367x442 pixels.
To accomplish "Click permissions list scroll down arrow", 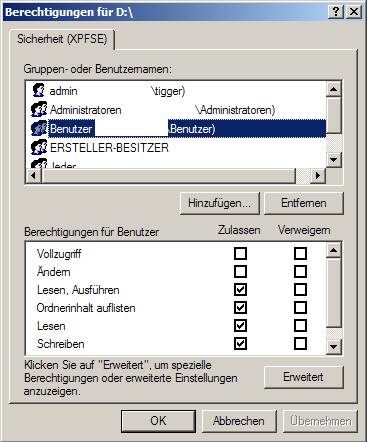I will 333,347.
